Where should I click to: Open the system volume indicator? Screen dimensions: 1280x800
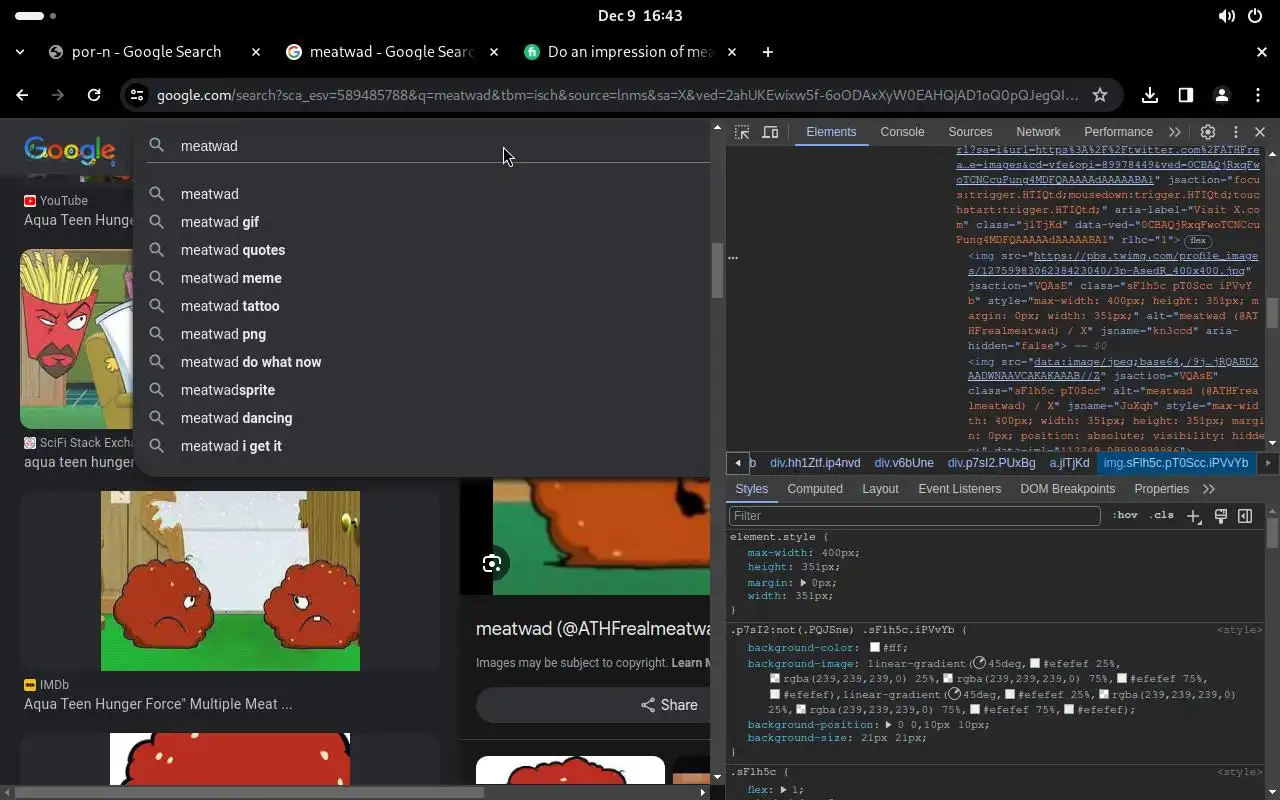[x=1227, y=16]
